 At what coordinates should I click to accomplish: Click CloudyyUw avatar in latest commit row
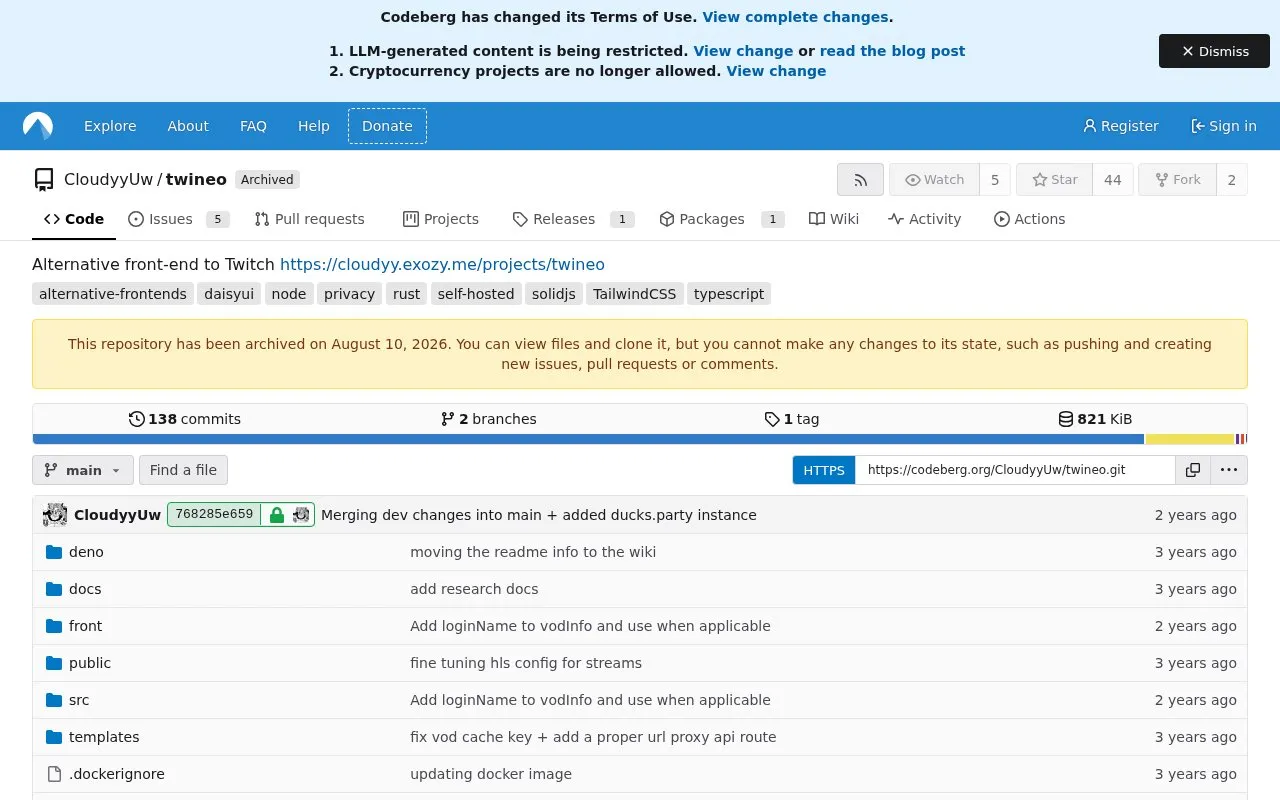click(x=55, y=515)
